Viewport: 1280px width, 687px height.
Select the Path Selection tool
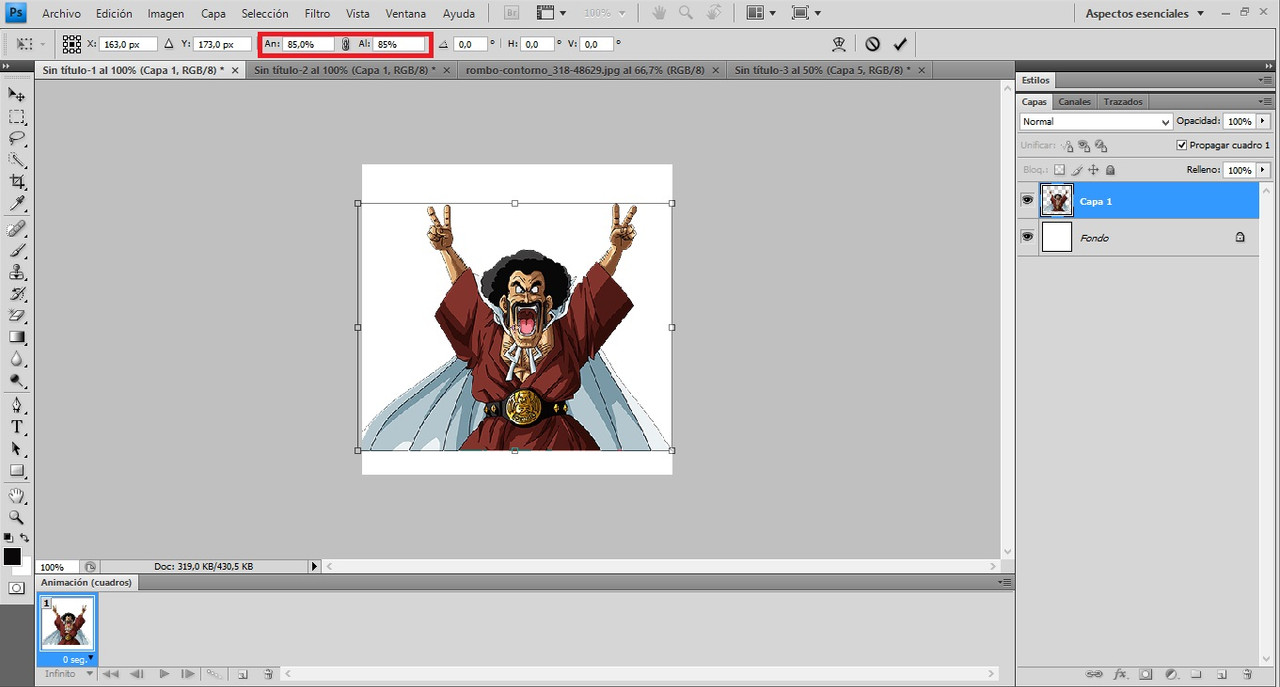[x=17, y=450]
